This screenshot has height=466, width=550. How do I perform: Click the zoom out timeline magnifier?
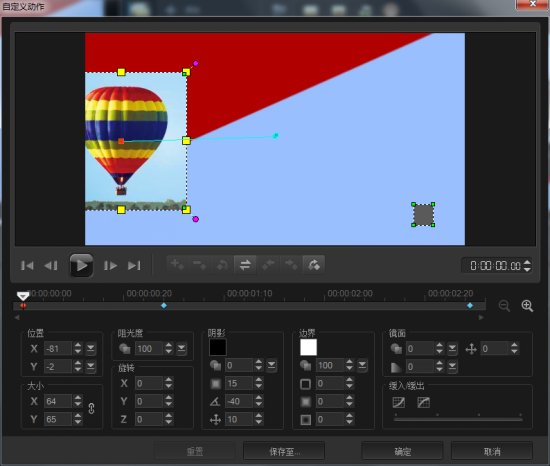pos(504,306)
